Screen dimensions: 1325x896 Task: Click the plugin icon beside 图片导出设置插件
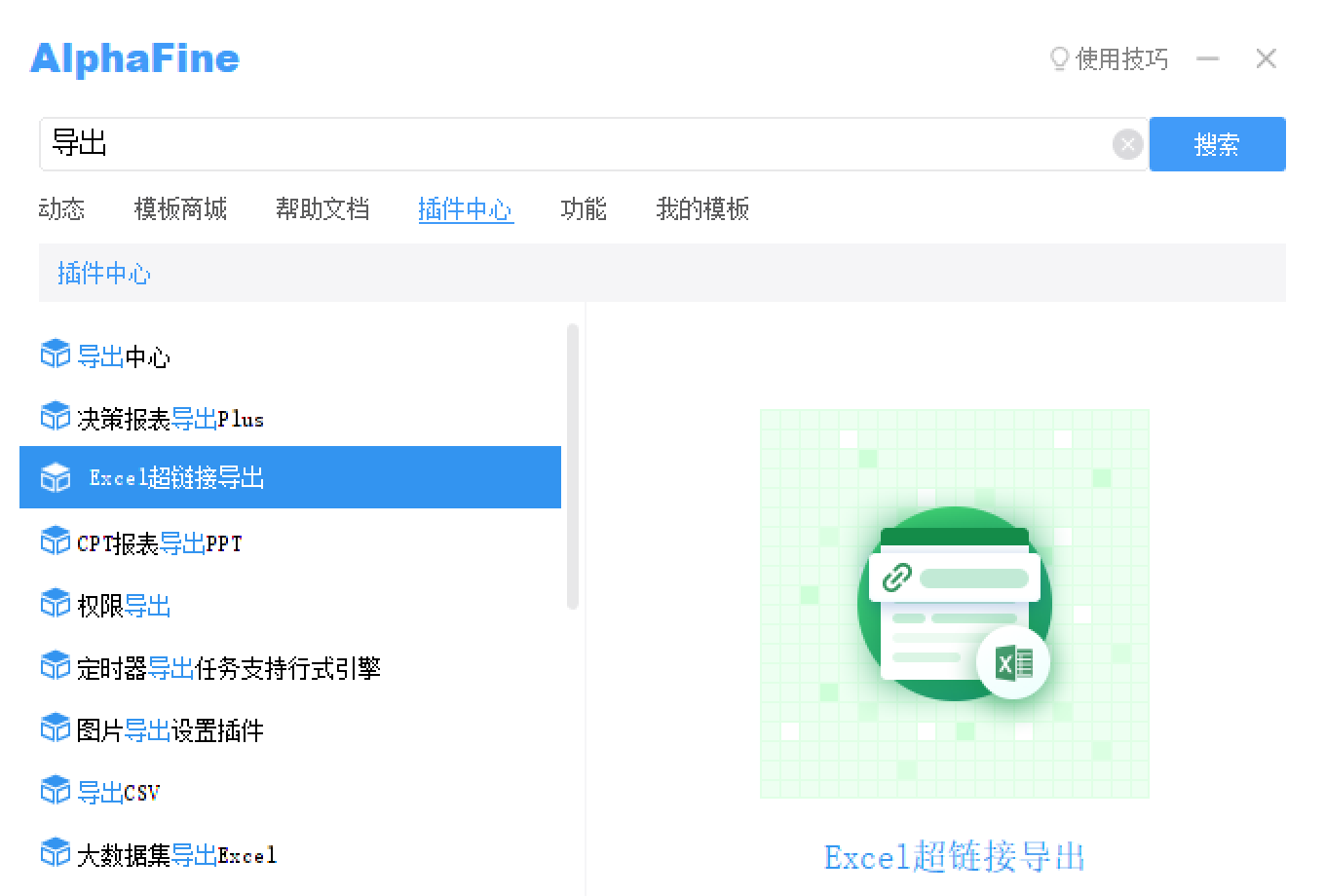[55, 728]
